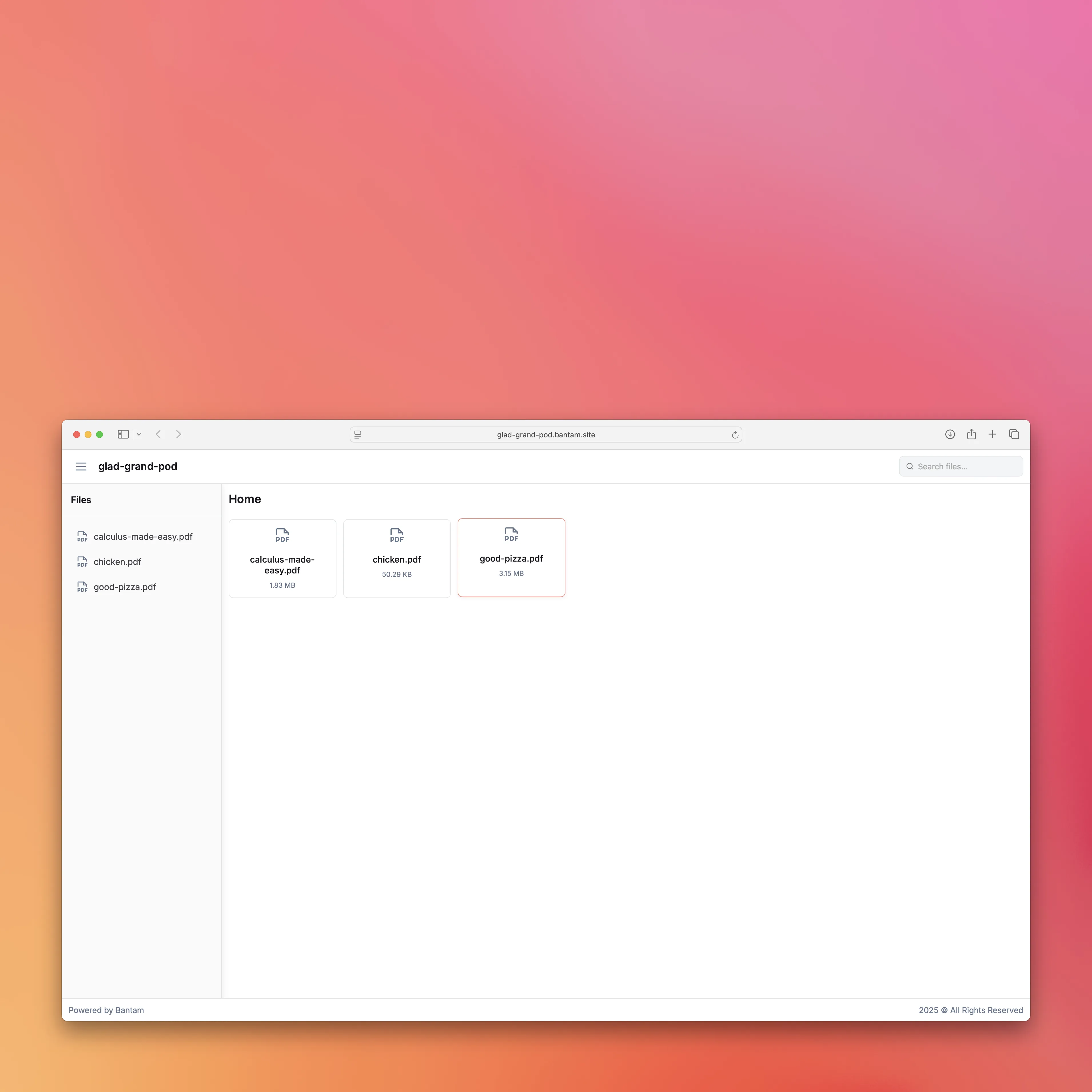Screen dimensions: 1092x1092
Task: Click the 3.15 MB size label
Action: pos(511,573)
